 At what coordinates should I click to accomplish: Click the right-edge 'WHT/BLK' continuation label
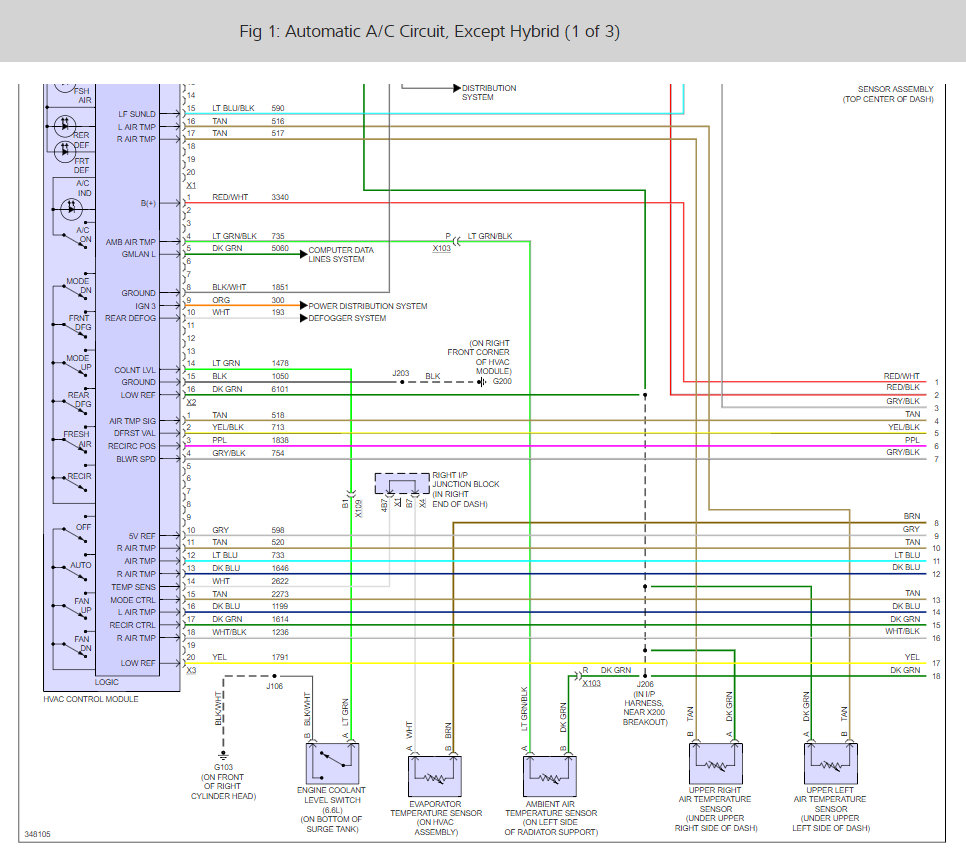[903, 632]
